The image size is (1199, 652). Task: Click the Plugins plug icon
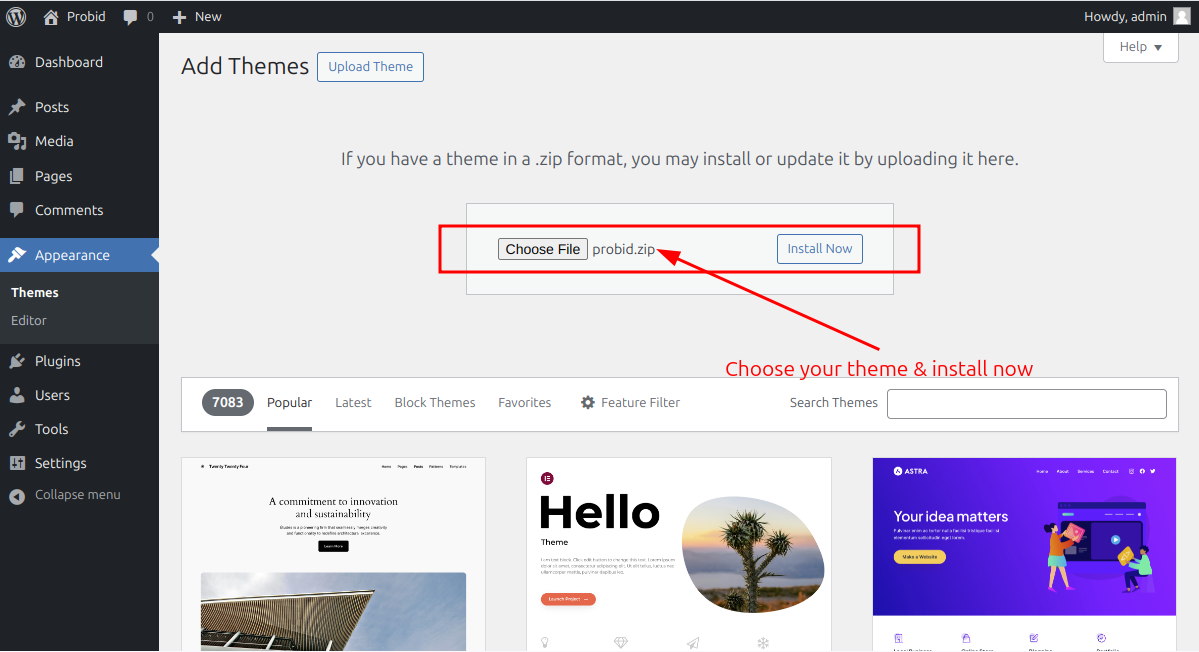[17, 361]
